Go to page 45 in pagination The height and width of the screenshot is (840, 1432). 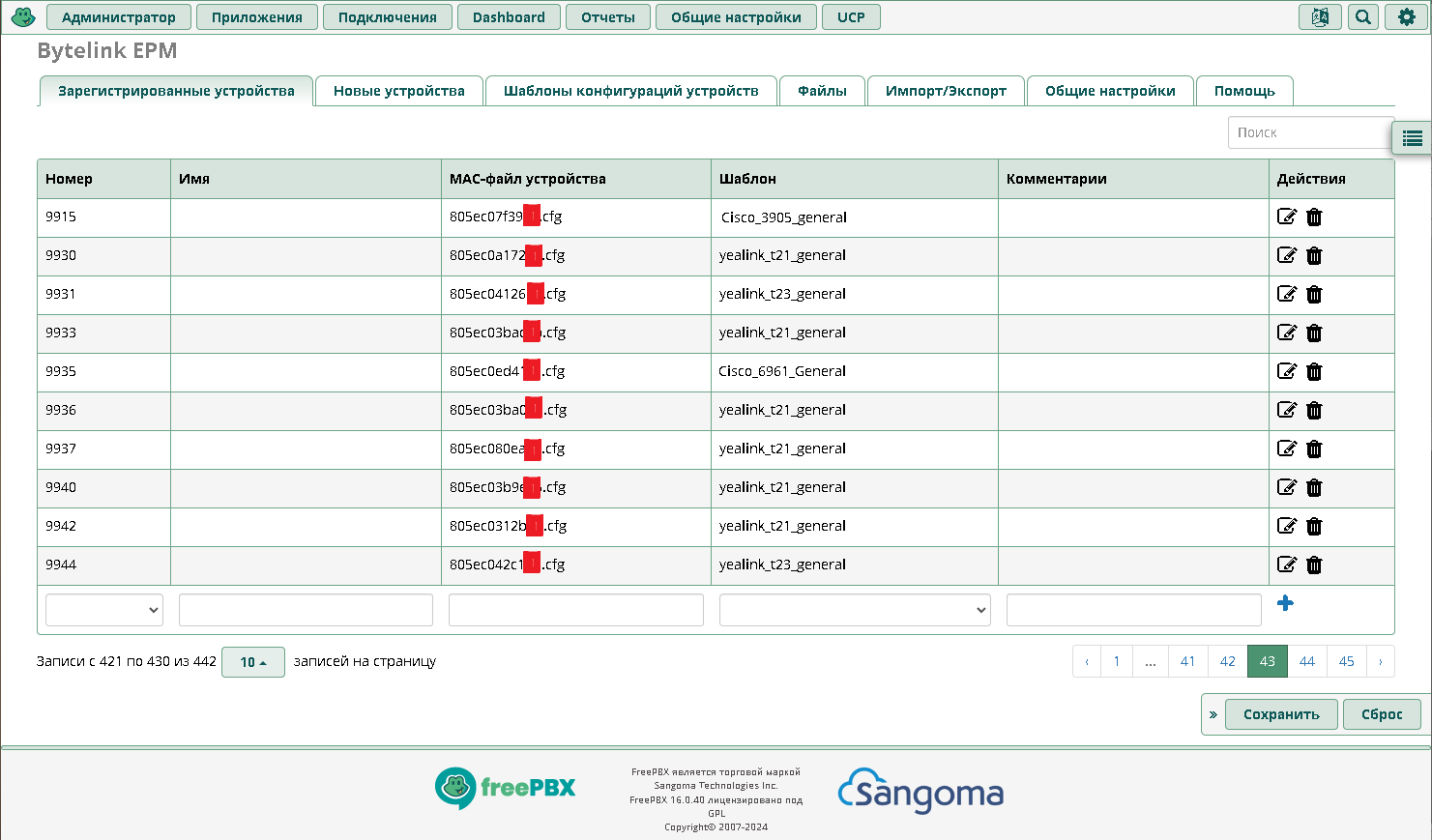point(1346,661)
